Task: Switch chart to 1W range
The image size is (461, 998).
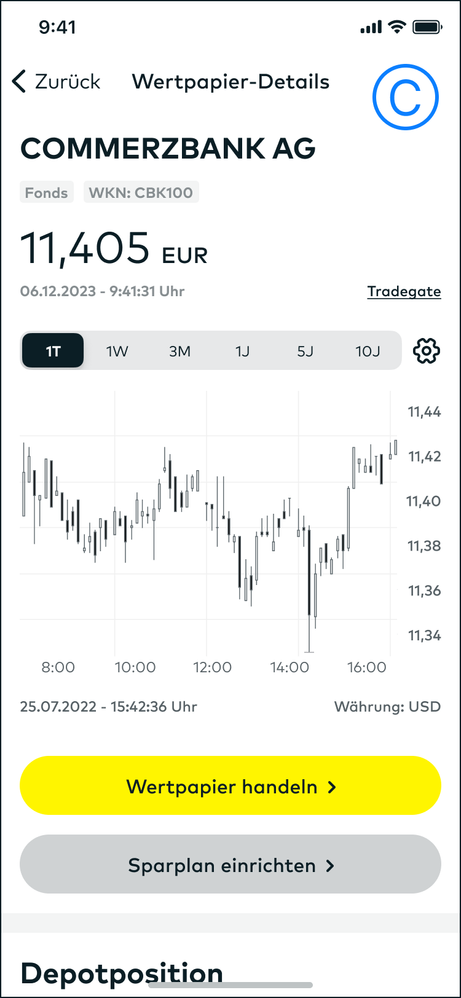Action: tap(117, 351)
